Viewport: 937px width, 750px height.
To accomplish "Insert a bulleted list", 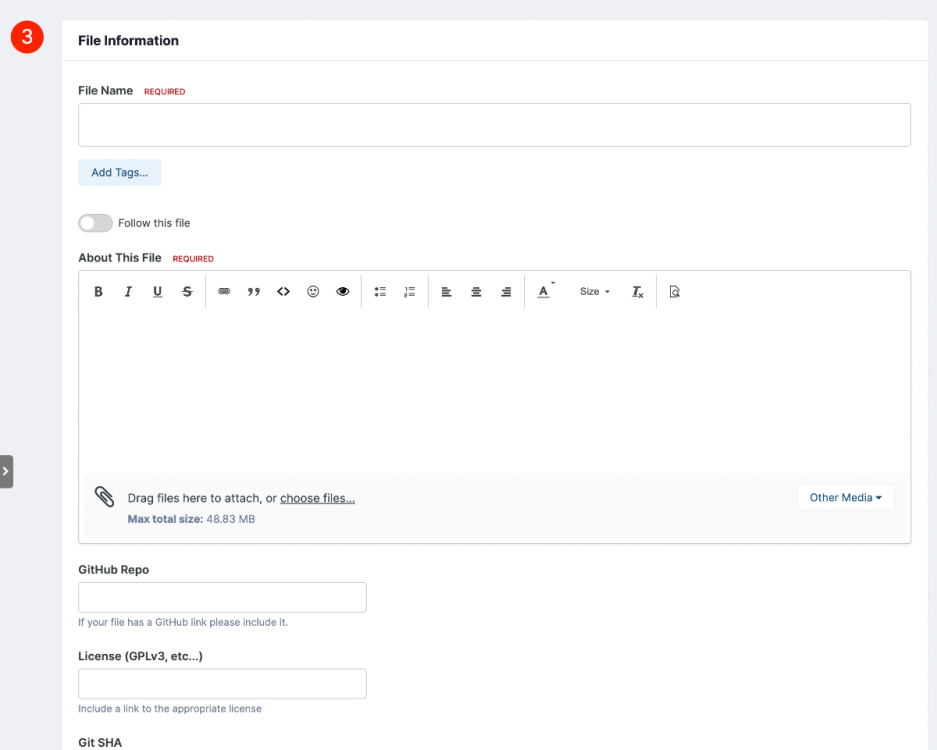I will tap(380, 292).
